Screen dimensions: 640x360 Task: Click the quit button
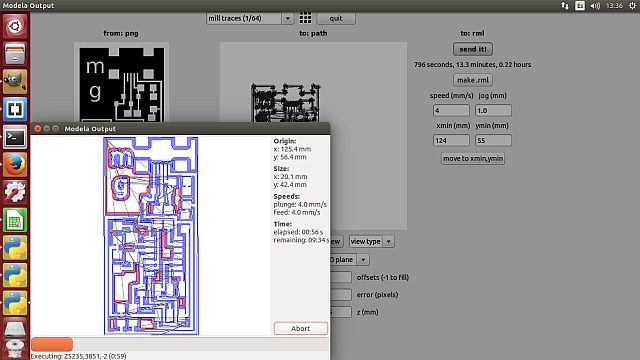click(336, 18)
